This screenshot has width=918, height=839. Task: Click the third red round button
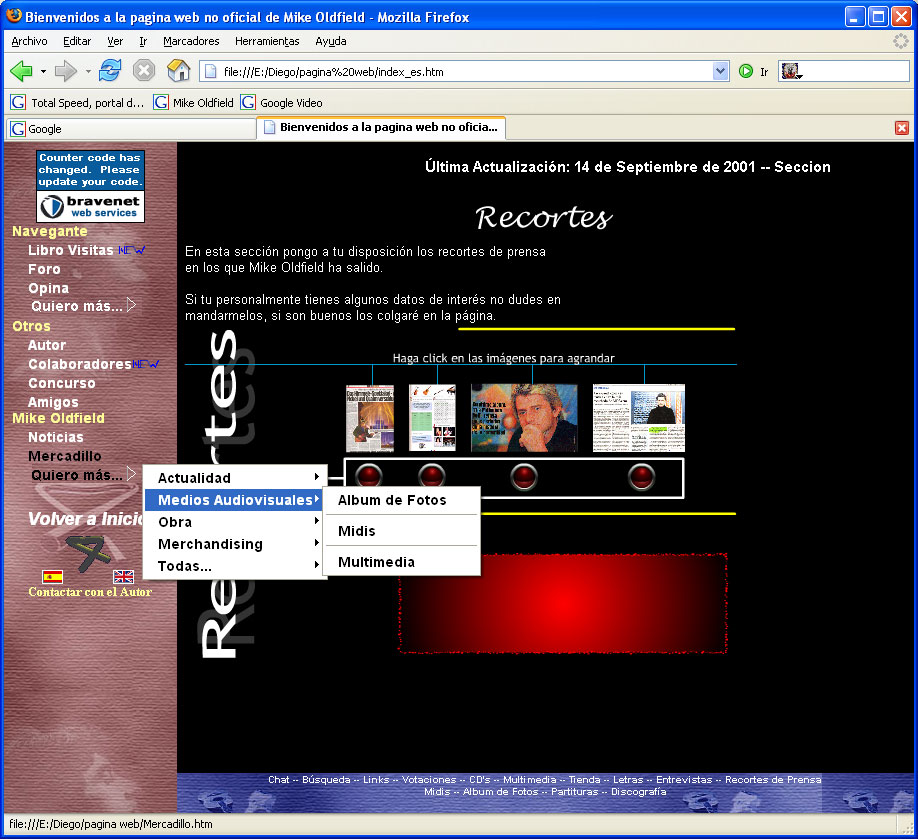coord(524,477)
